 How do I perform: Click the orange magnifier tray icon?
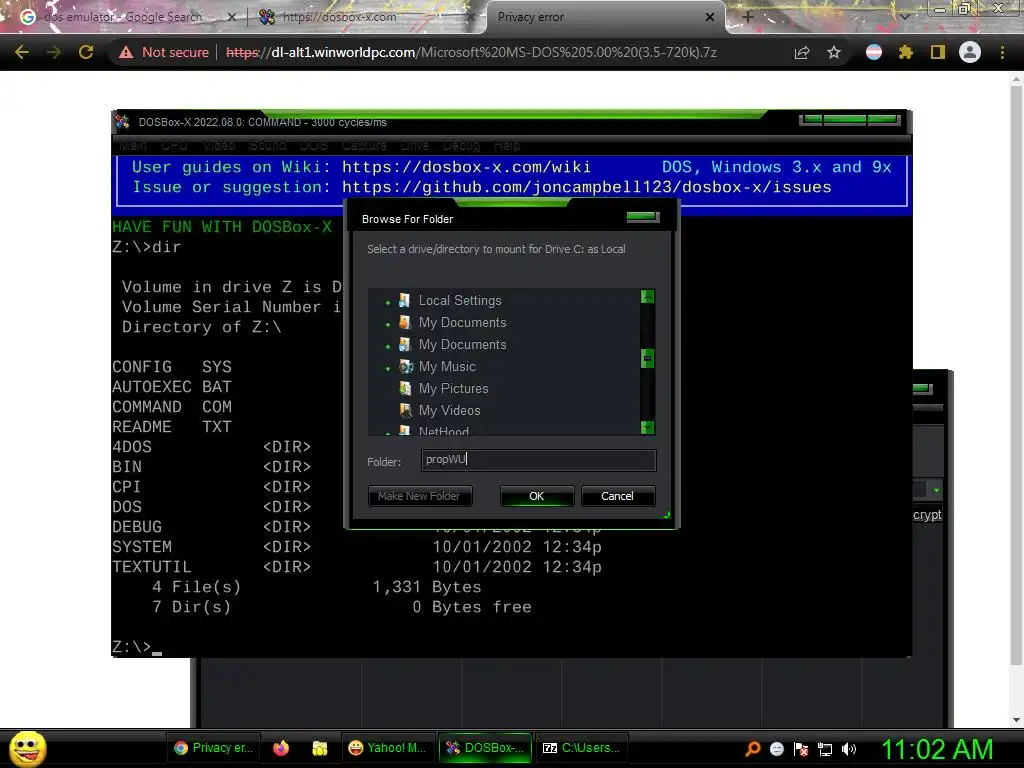coord(753,749)
